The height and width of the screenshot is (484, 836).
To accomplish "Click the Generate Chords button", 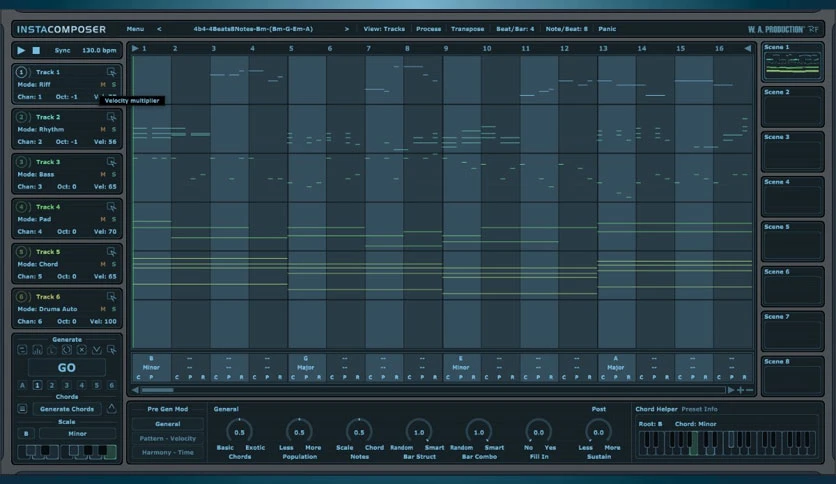I will pyautogui.click(x=67, y=409).
